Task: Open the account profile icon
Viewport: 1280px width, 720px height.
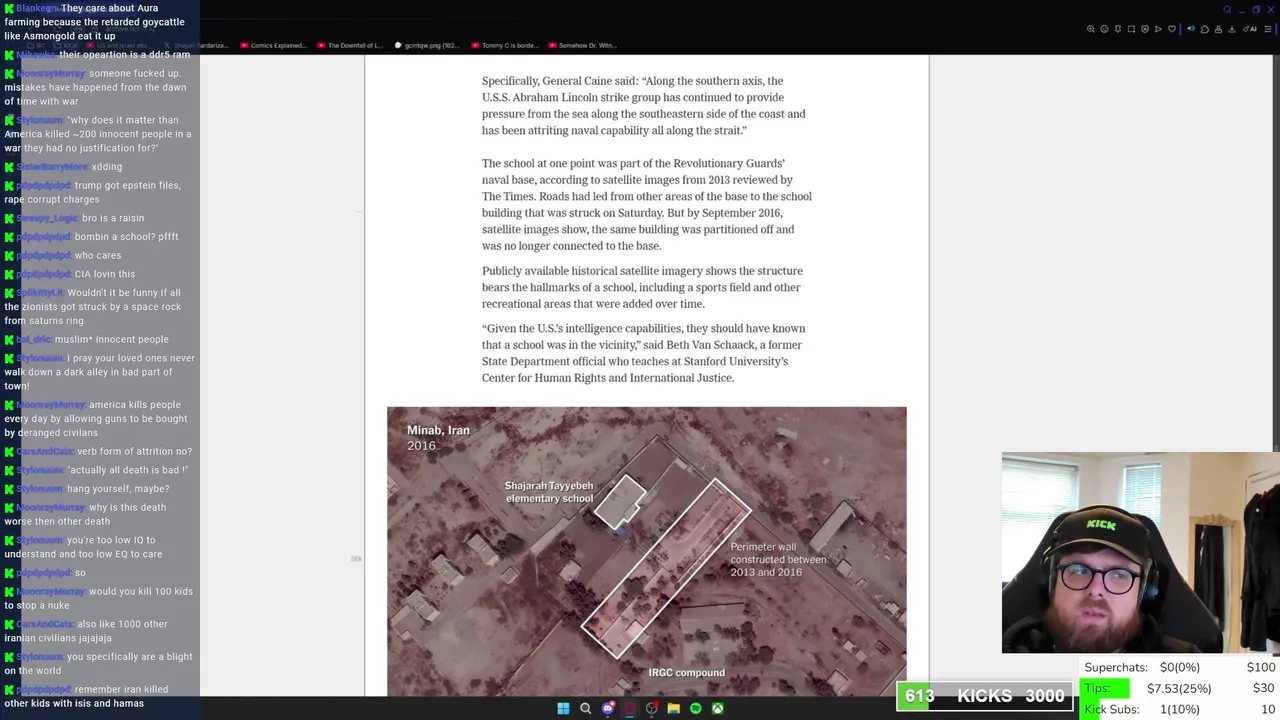Action: pos(1218,29)
